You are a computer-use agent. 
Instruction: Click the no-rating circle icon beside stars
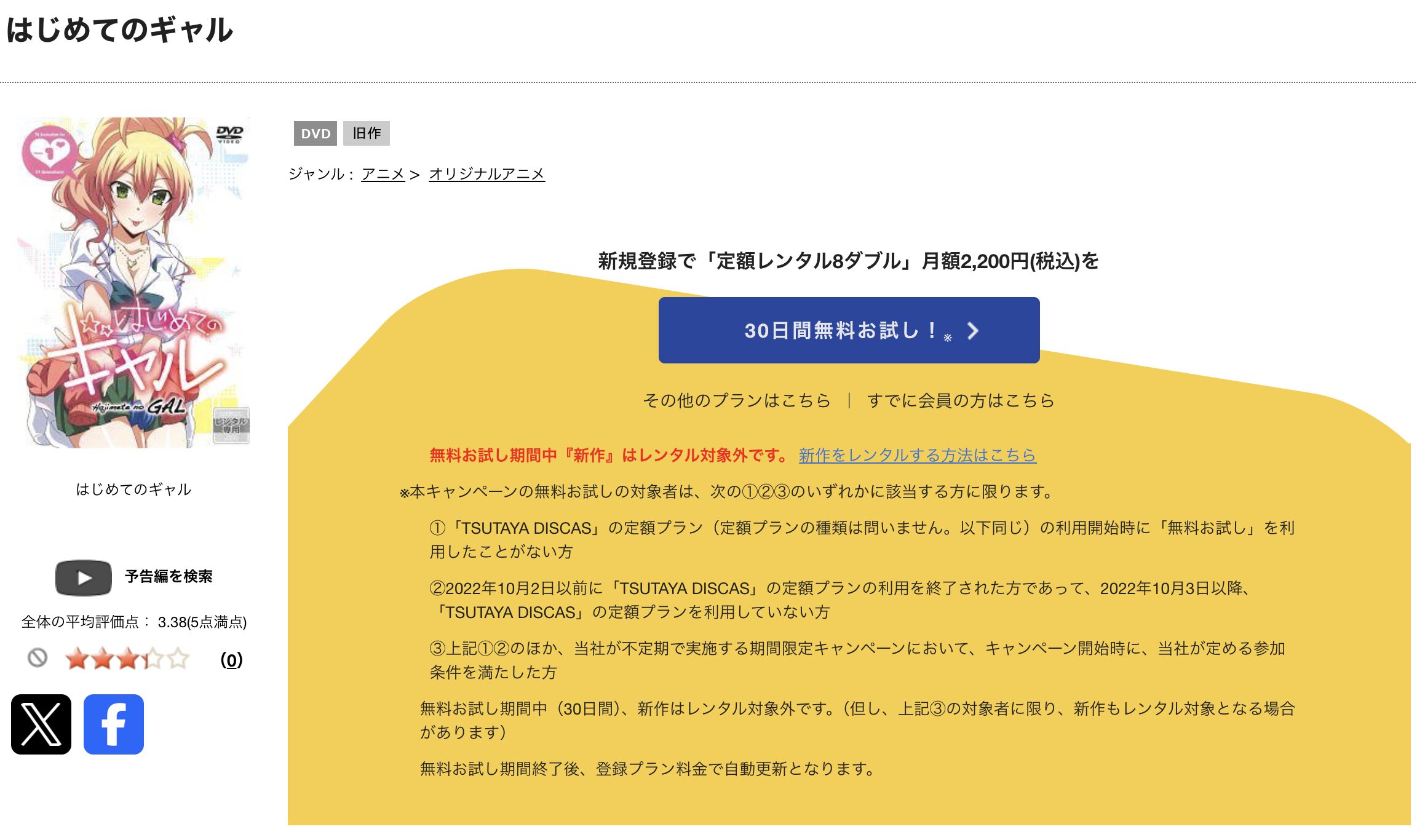click(x=38, y=658)
